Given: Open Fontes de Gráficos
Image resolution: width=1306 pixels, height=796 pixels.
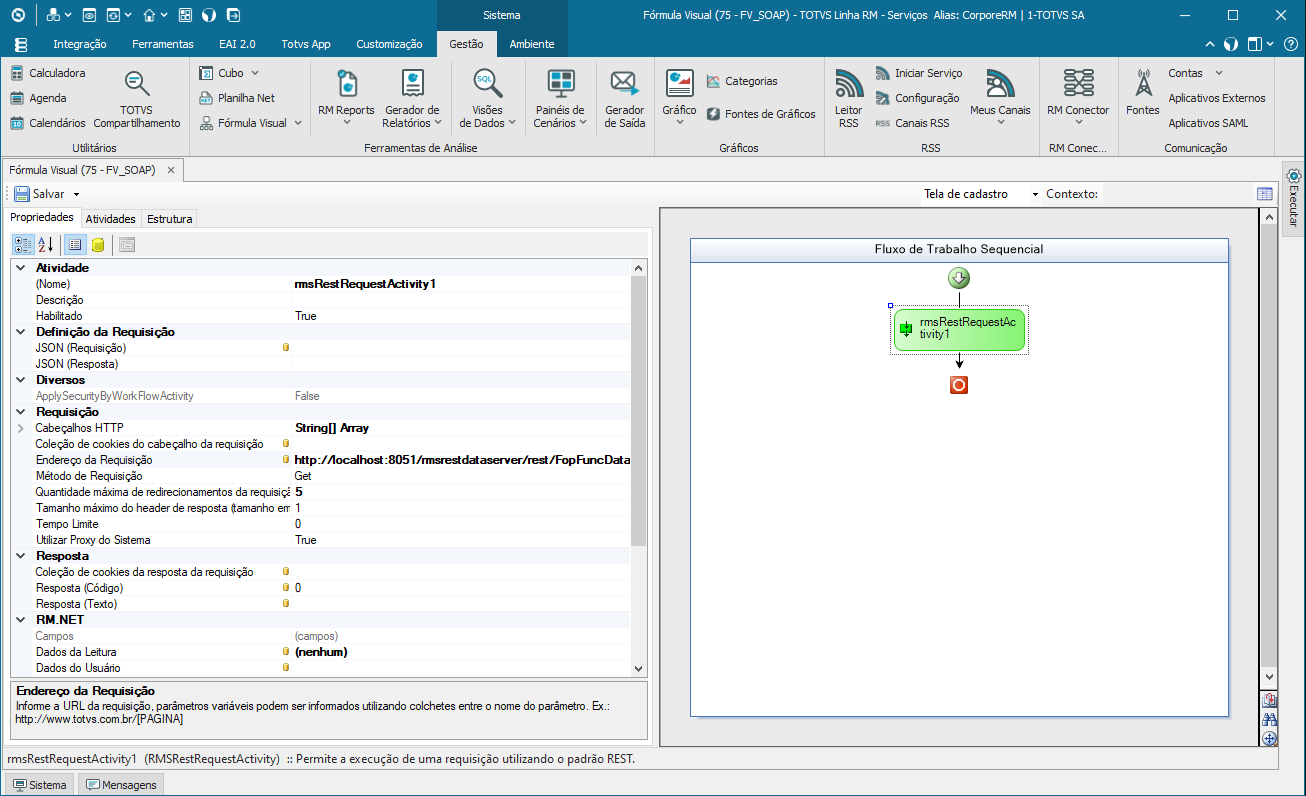Looking at the screenshot, I should click(761, 114).
